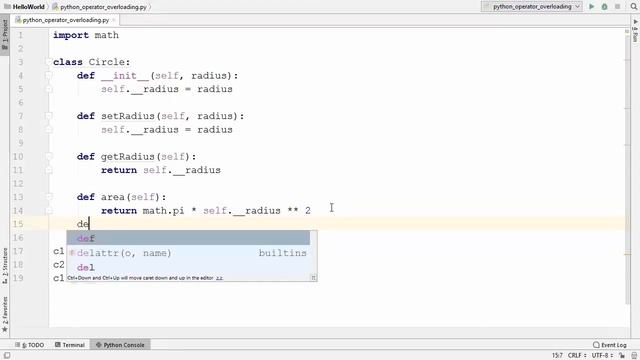
Task: Click the 'builtins' label in completion popup
Action: coord(282,253)
